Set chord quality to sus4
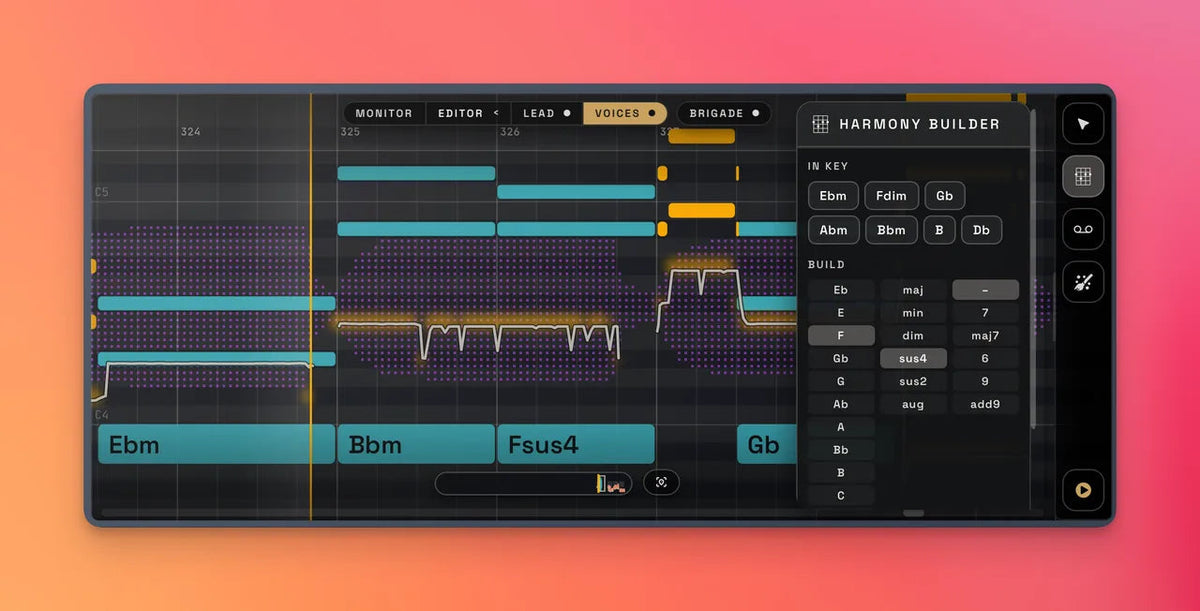 (913, 359)
